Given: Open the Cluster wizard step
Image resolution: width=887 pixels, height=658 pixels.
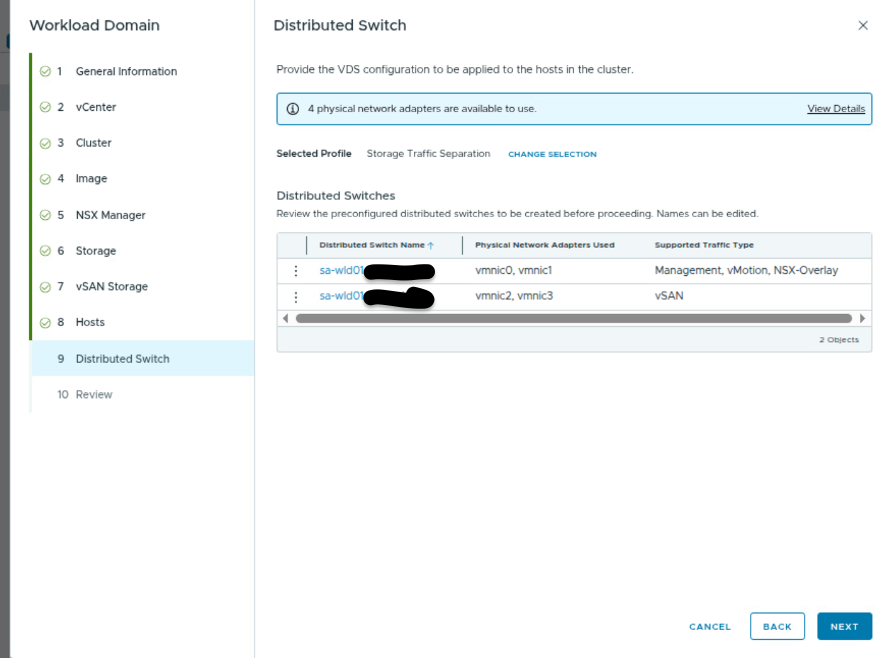Looking at the screenshot, I should [94, 143].
